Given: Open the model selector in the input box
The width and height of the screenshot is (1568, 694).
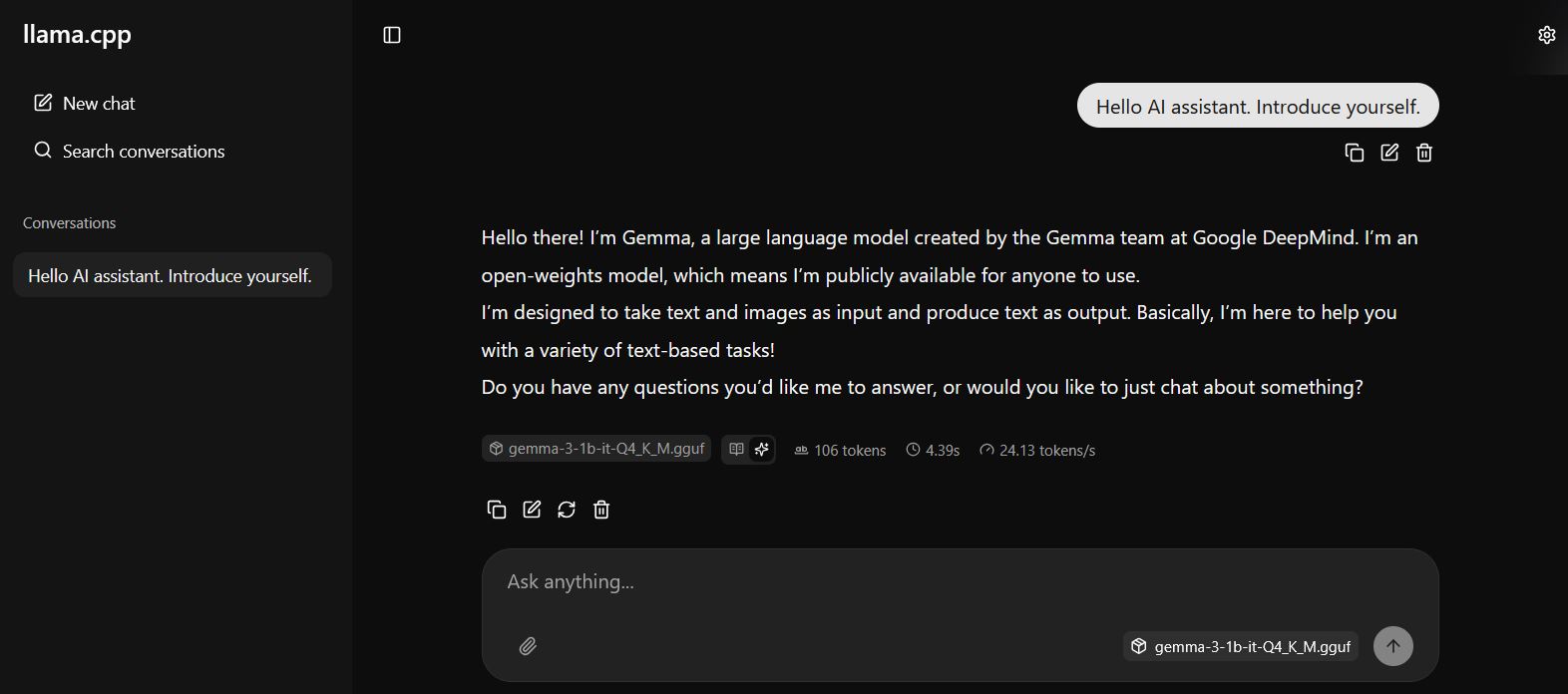Looking at the screenshot, I should [1241, 646].
